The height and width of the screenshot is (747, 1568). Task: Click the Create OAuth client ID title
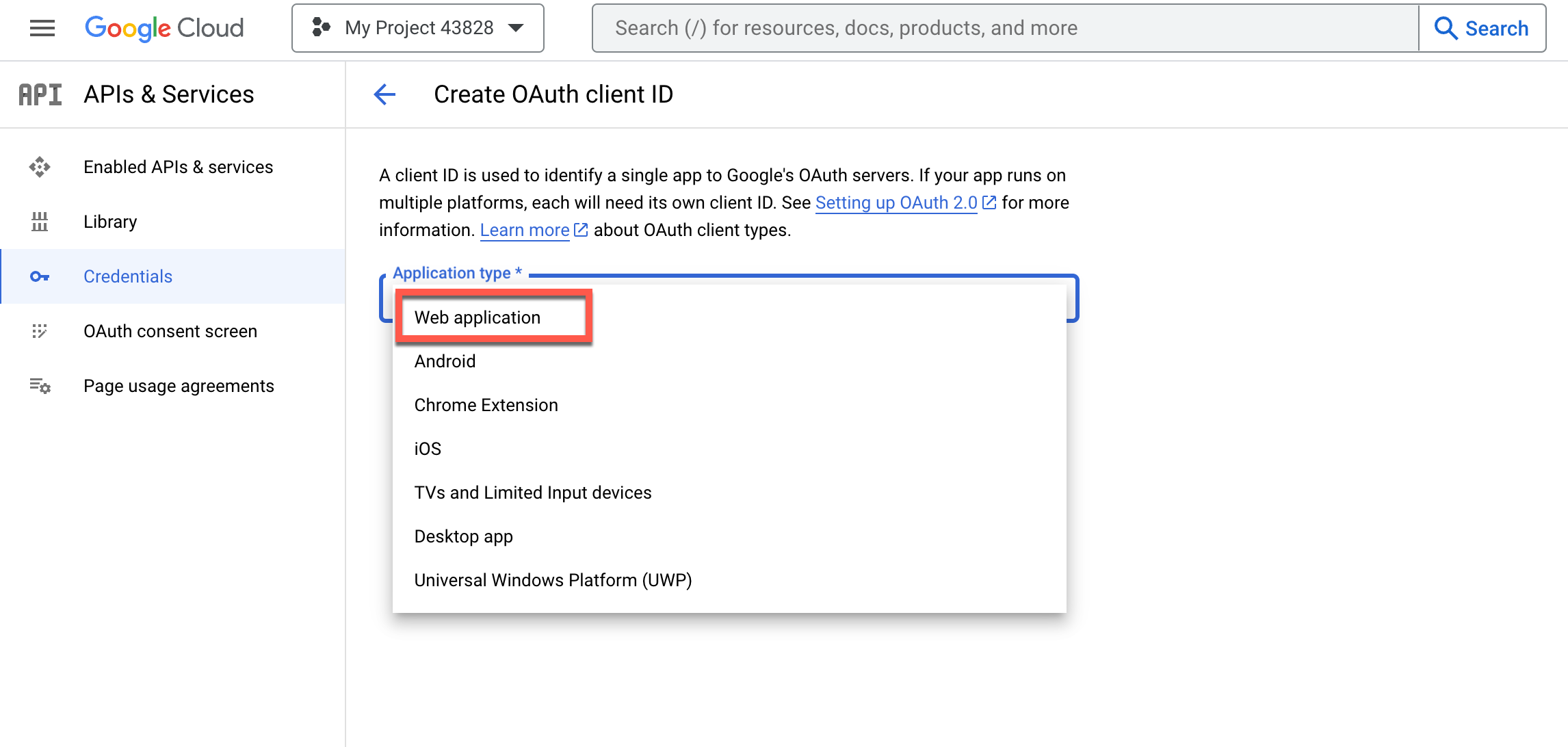click(553, 94)
